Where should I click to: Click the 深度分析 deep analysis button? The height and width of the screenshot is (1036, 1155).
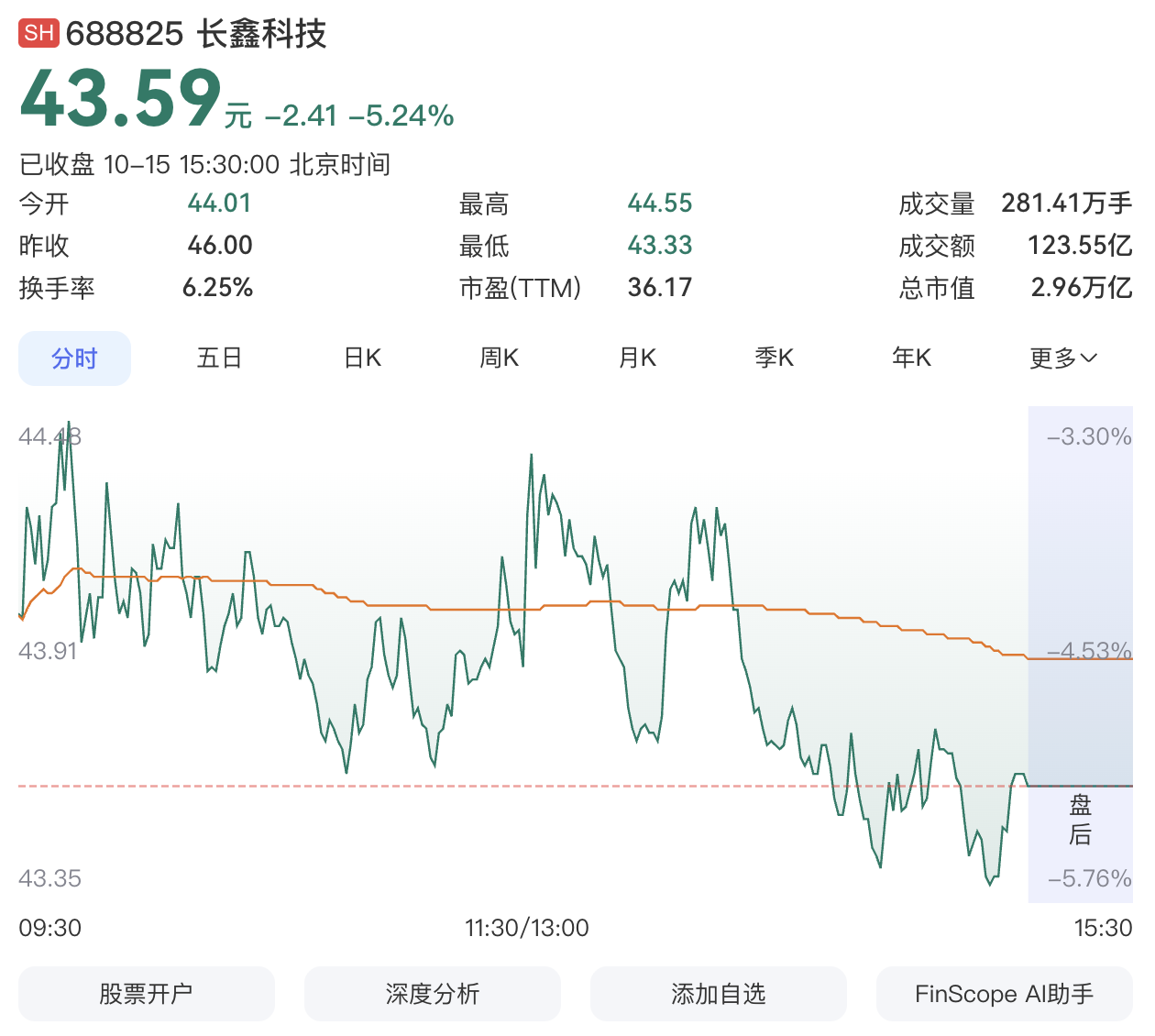(x=433, y=994)
